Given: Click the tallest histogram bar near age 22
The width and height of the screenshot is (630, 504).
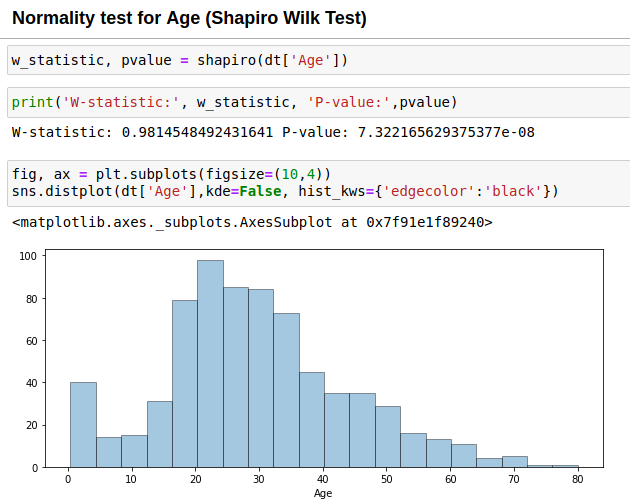Looking at the screenshot, I should [x=211, y=364].
